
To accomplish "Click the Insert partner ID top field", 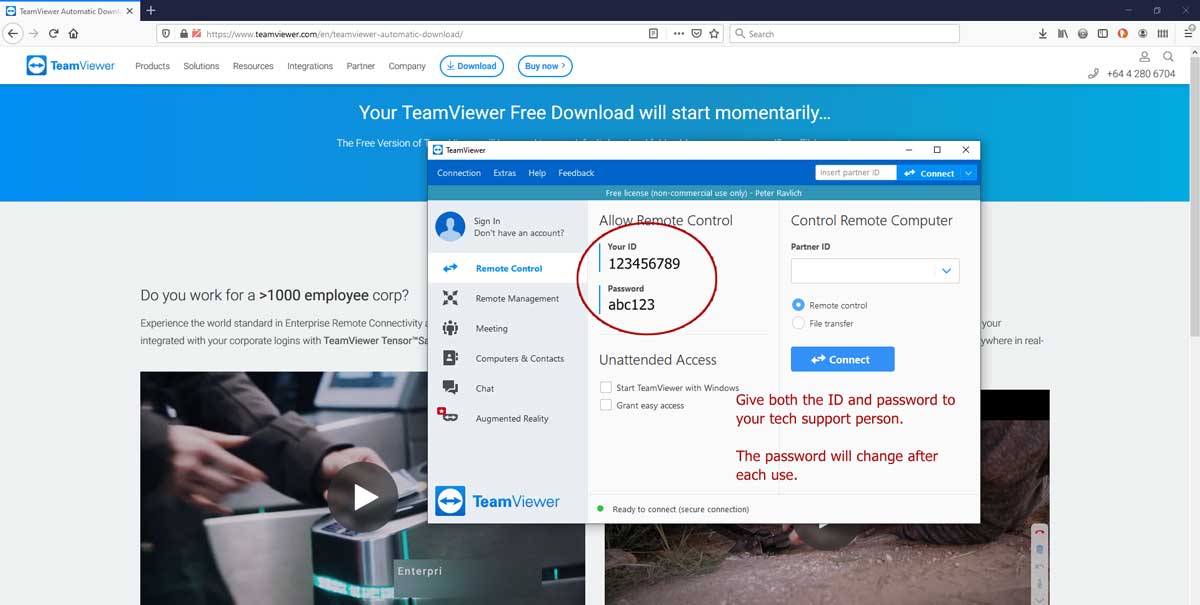I will pyautogui.click(x=856, y=173).
